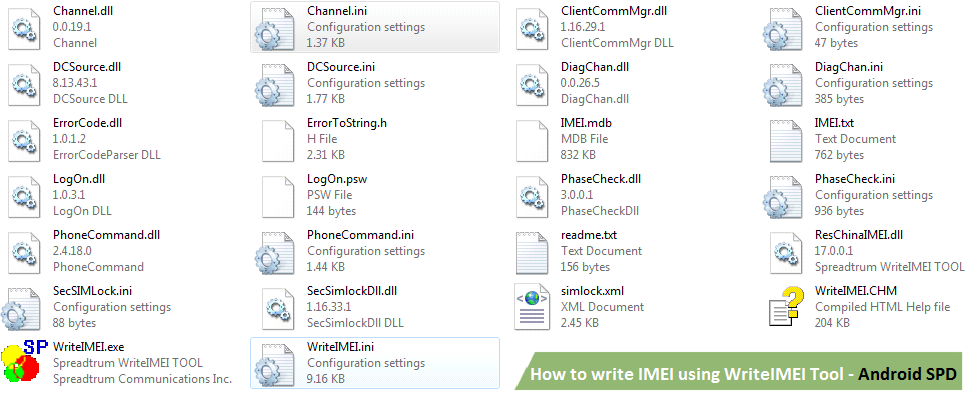Select the SecSIMLock.ini file name
This screenshot has height=395, width=968.
coord(93,290)
